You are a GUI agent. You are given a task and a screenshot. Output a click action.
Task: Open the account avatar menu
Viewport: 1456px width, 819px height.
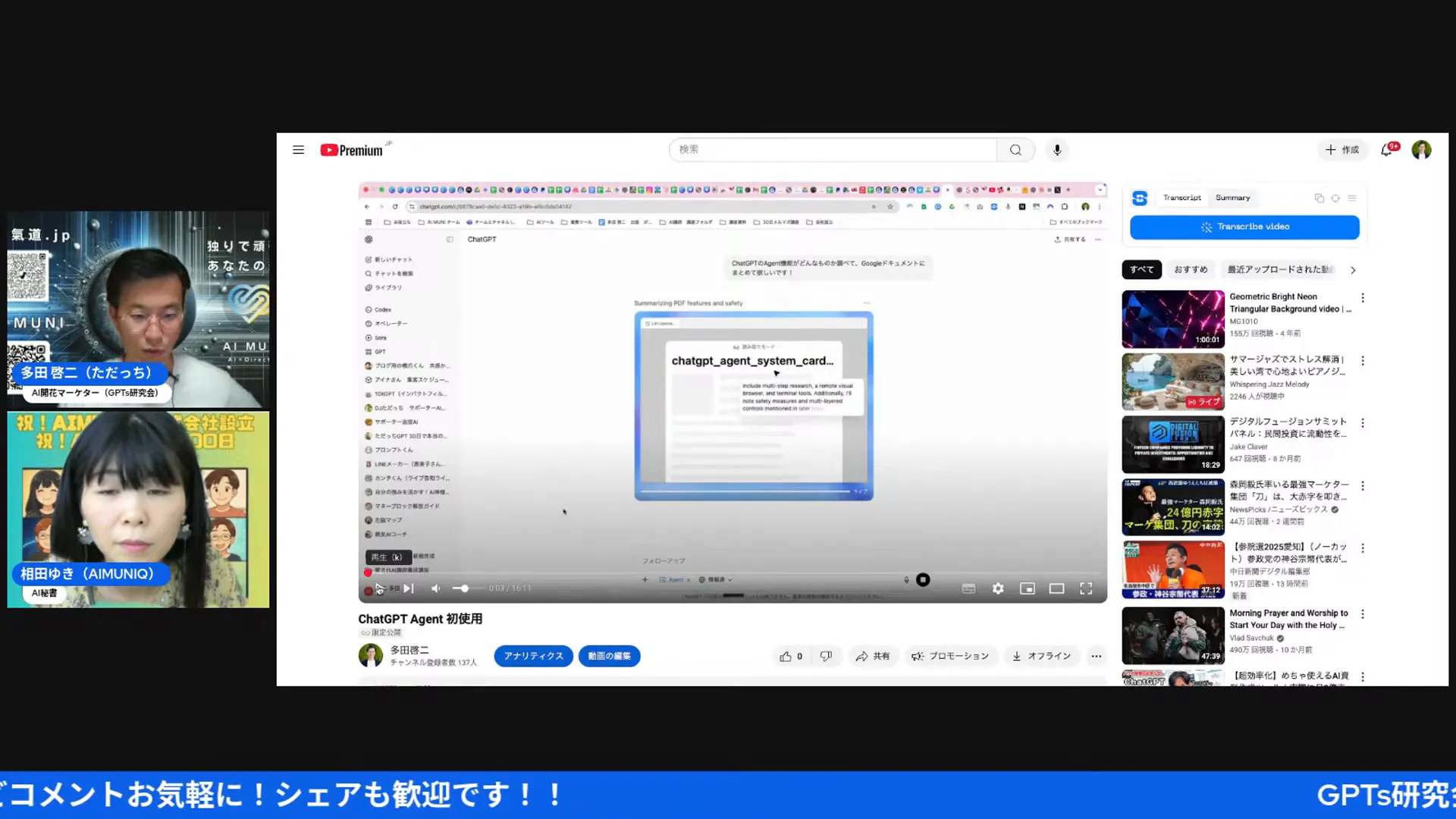pos(1421,150)
